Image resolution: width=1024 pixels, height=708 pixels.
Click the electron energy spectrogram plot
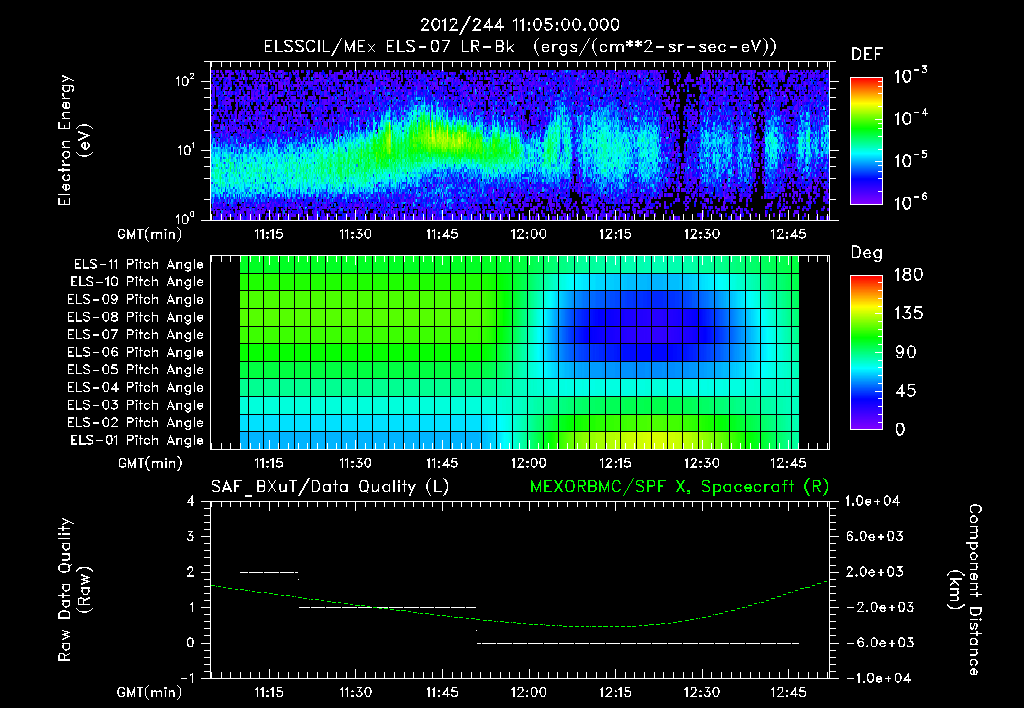tap(520, 140)
